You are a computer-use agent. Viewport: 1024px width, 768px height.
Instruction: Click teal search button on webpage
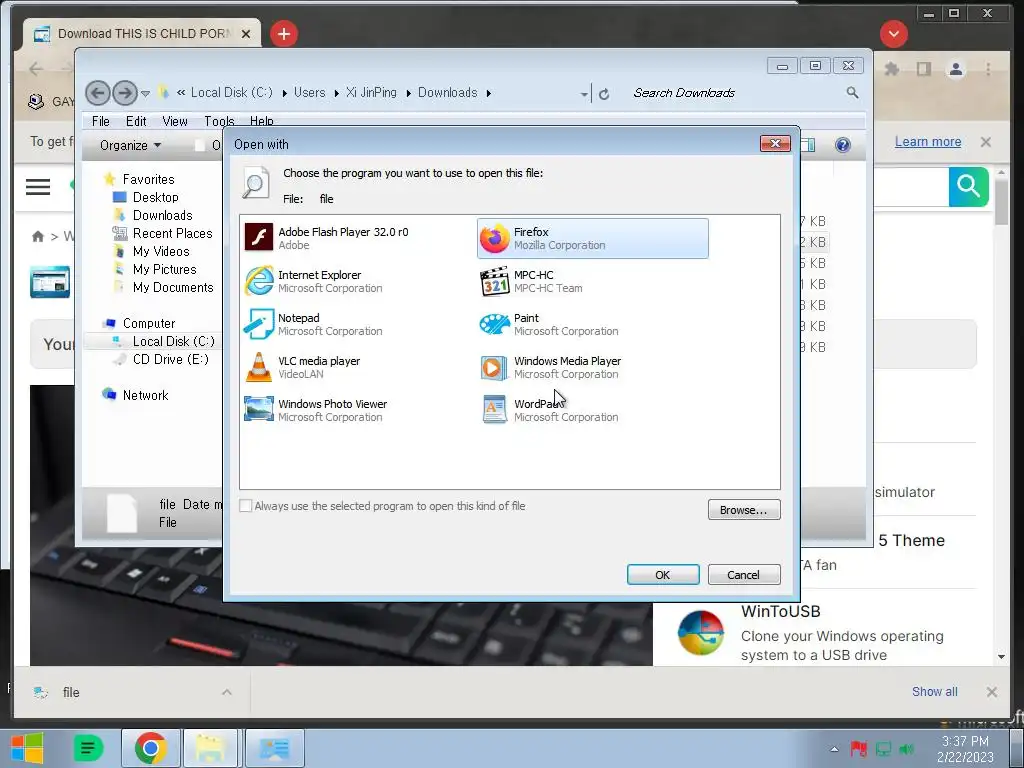pyautogui.click(x=968, y=187)
